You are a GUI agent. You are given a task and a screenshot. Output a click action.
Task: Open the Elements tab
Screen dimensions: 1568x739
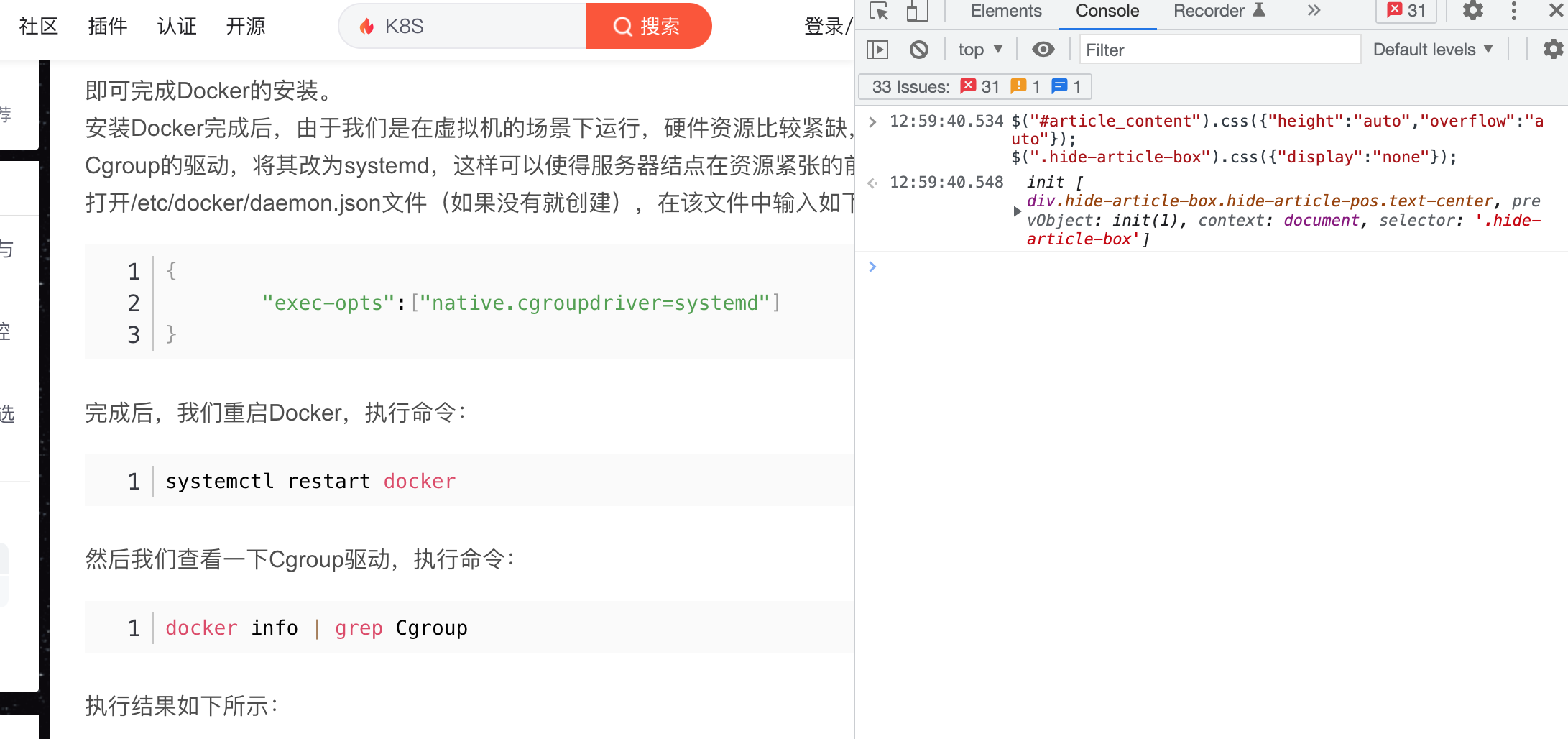click(x=1005, y=11)
